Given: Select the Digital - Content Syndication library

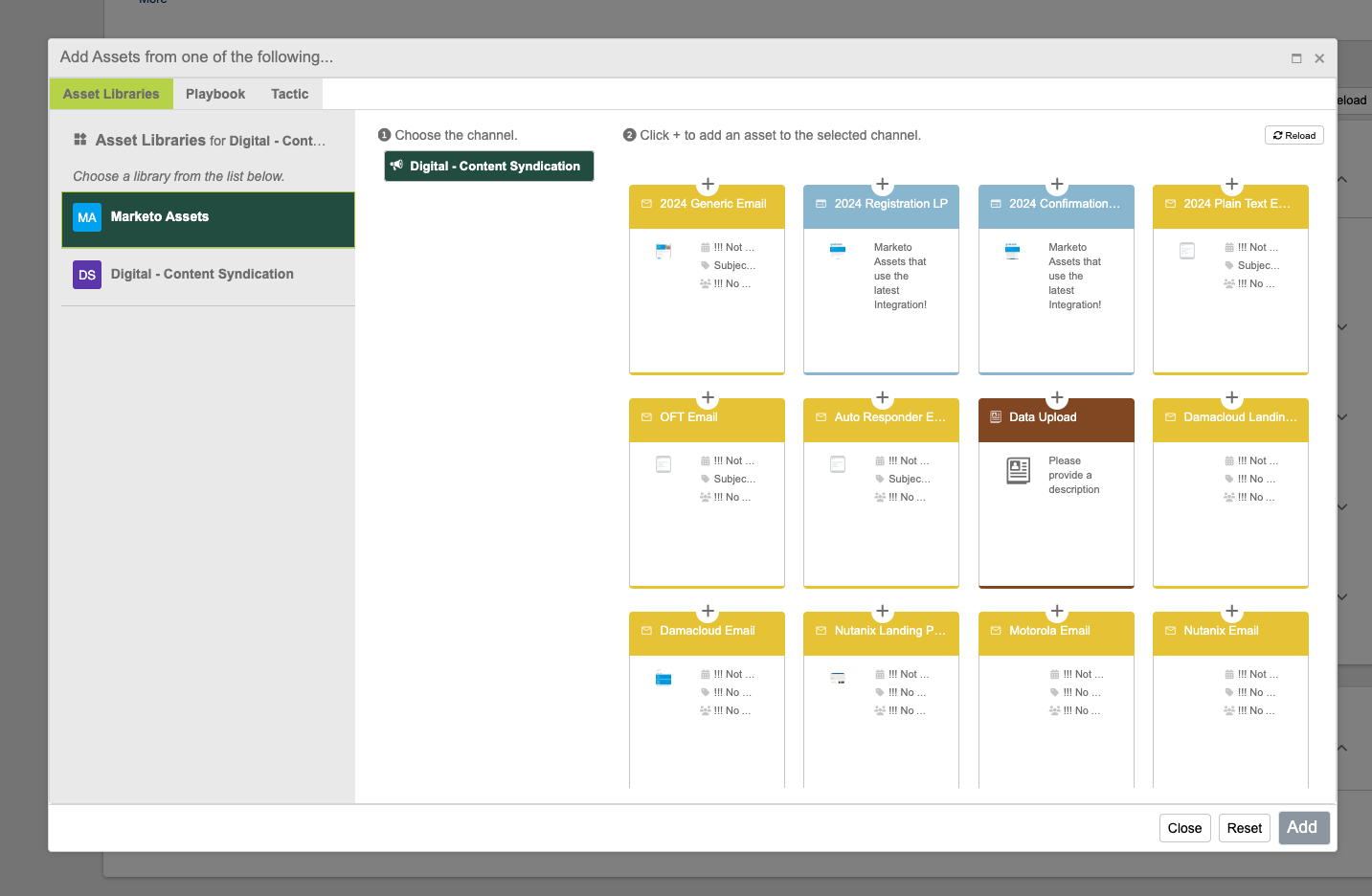Looking at the screenshot, I should [x=208, y=276].
